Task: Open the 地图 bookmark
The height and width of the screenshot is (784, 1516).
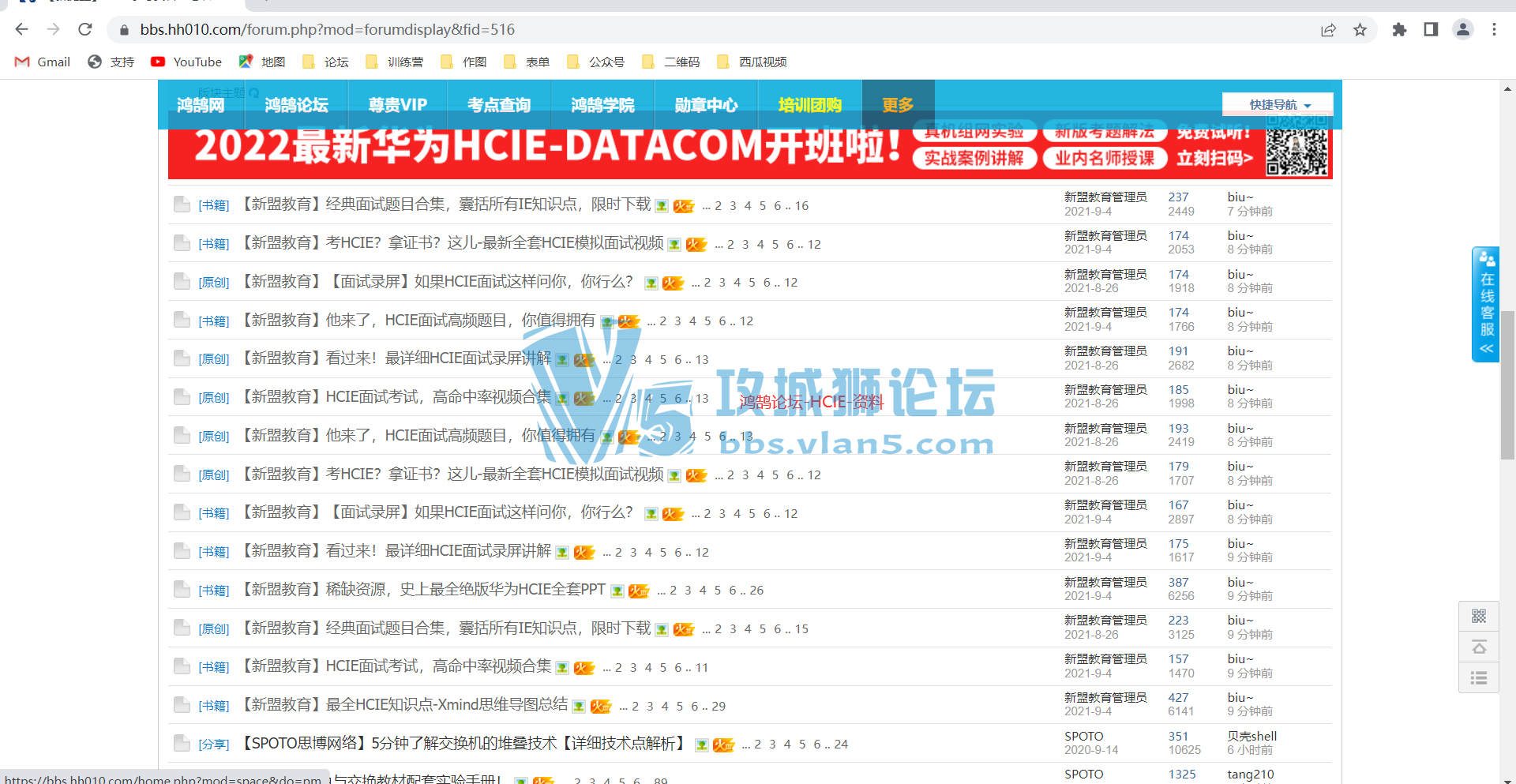Action: 262,62
